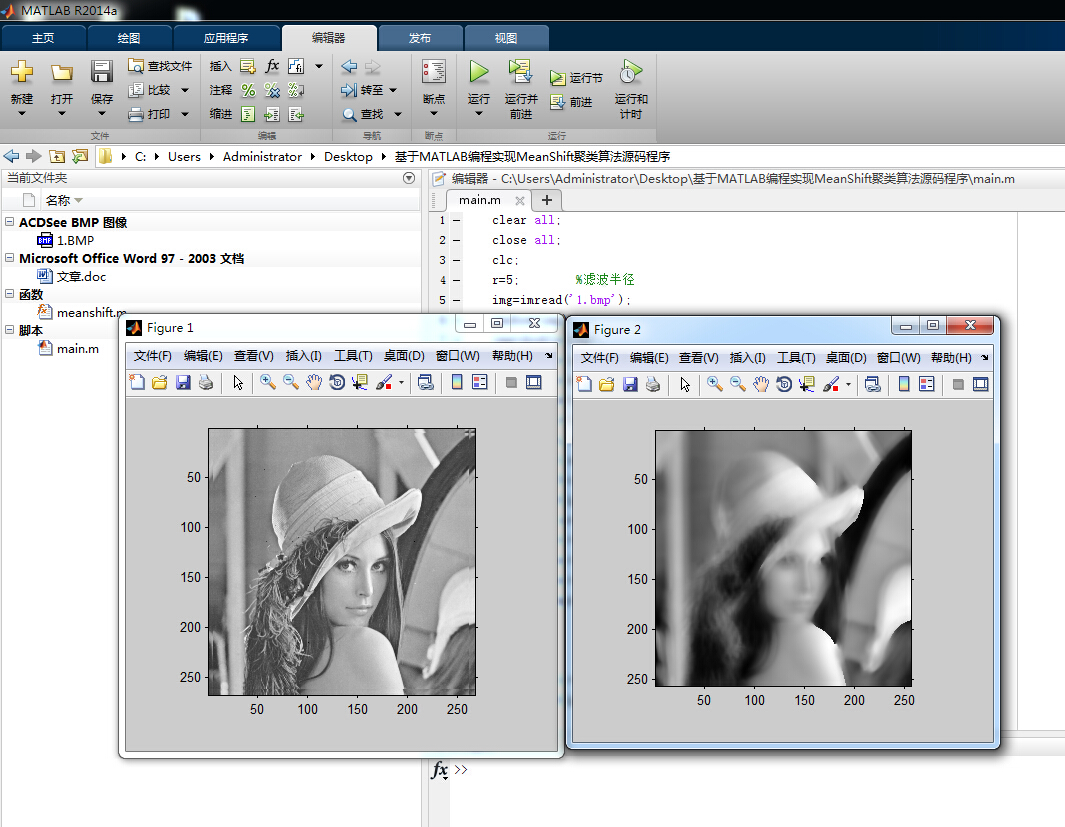
Task: Click Edit Plot arrow in Figure 2
Action: point(685,384)
